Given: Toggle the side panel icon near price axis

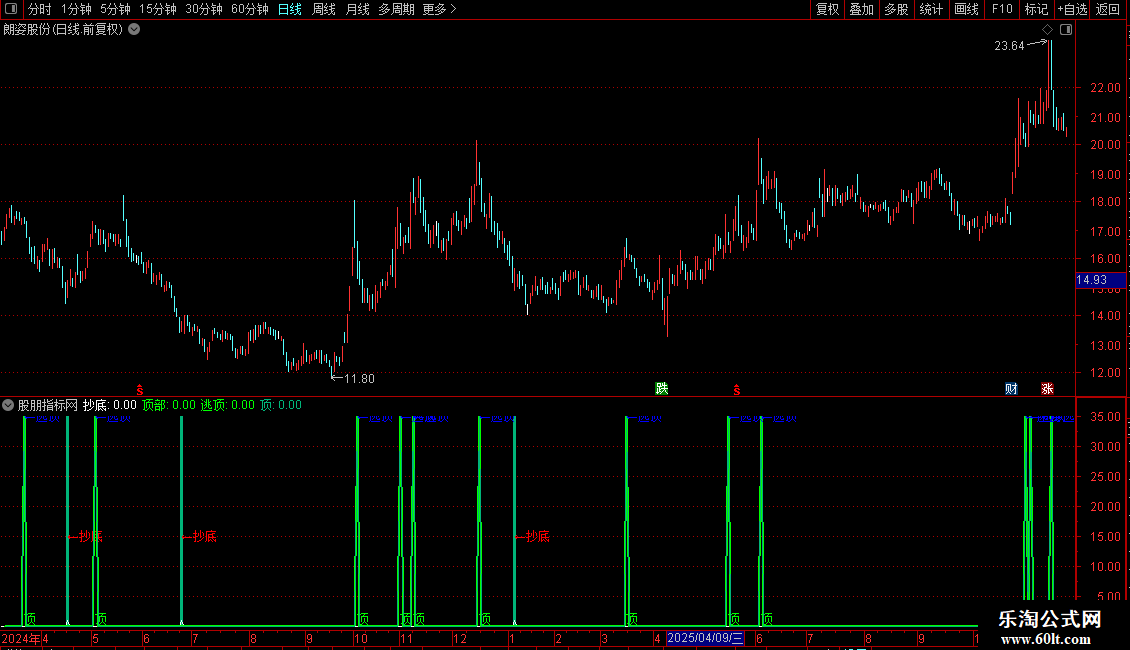Looking at the screenshot, I should tap(1066, 30).
